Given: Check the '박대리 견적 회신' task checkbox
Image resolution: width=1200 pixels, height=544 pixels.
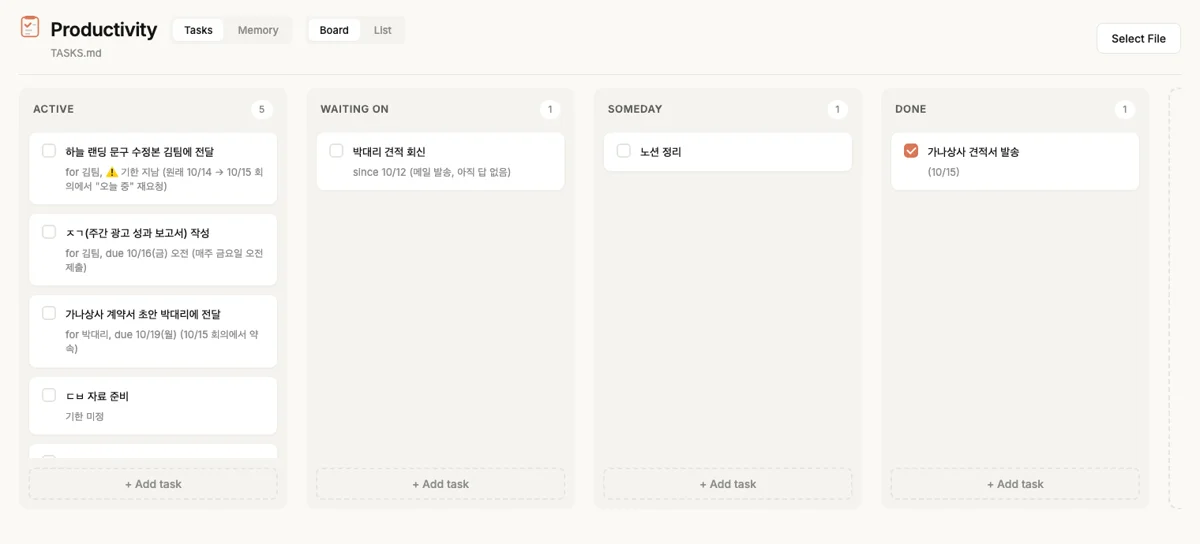Looking at the screenshot, I should point(336,151).
